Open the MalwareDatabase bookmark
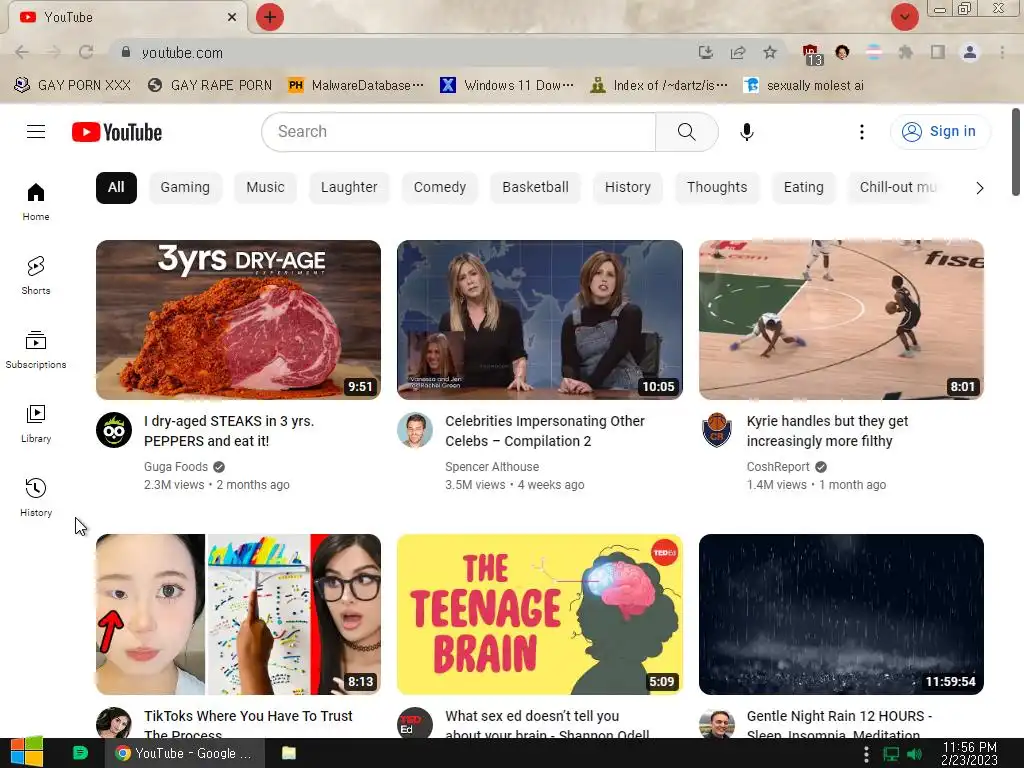The image size is (1024, 768). [356, 86]
